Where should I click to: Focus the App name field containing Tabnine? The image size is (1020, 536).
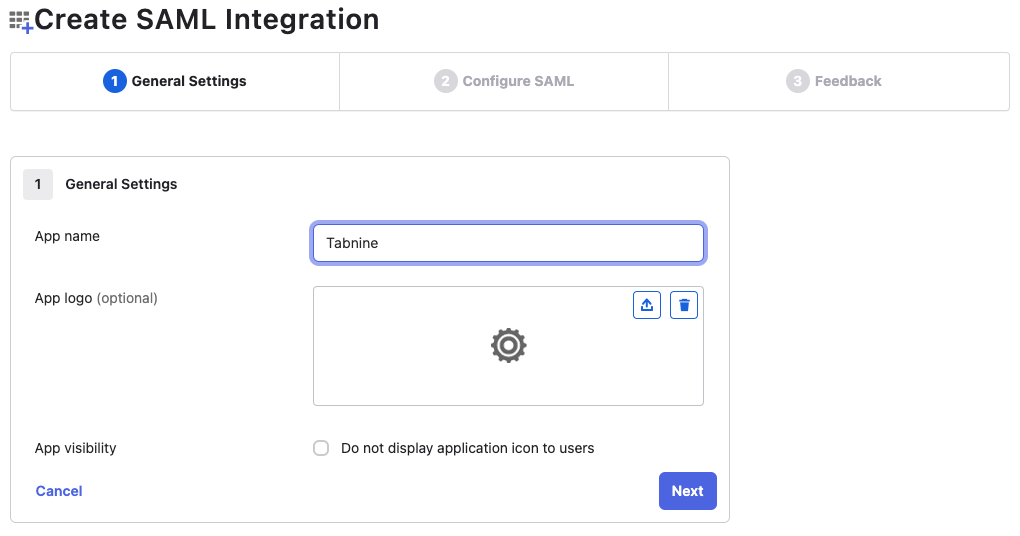tap(508, 243)
